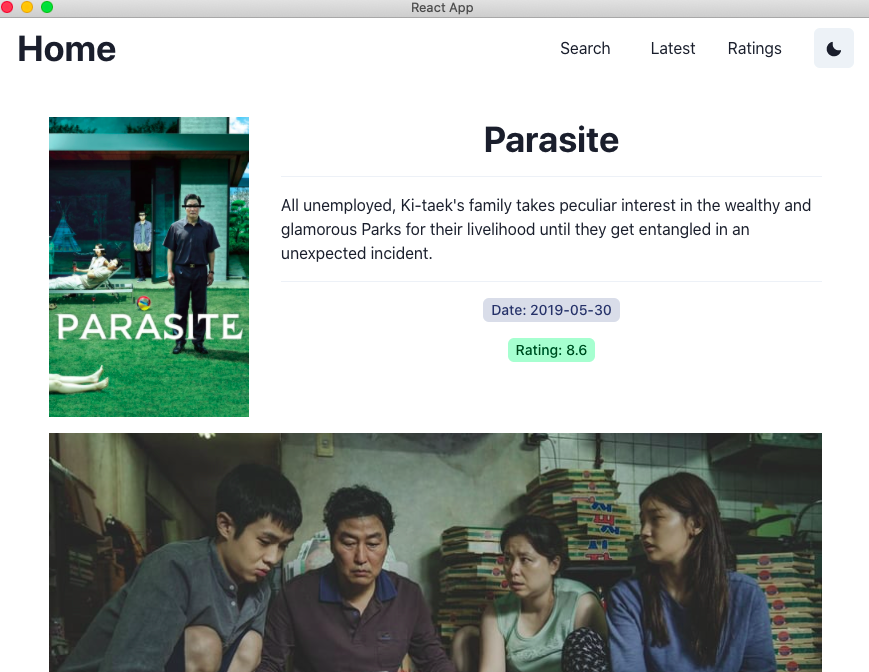
Task: Click the family backdrop image
Action: [x=435, y=552]
